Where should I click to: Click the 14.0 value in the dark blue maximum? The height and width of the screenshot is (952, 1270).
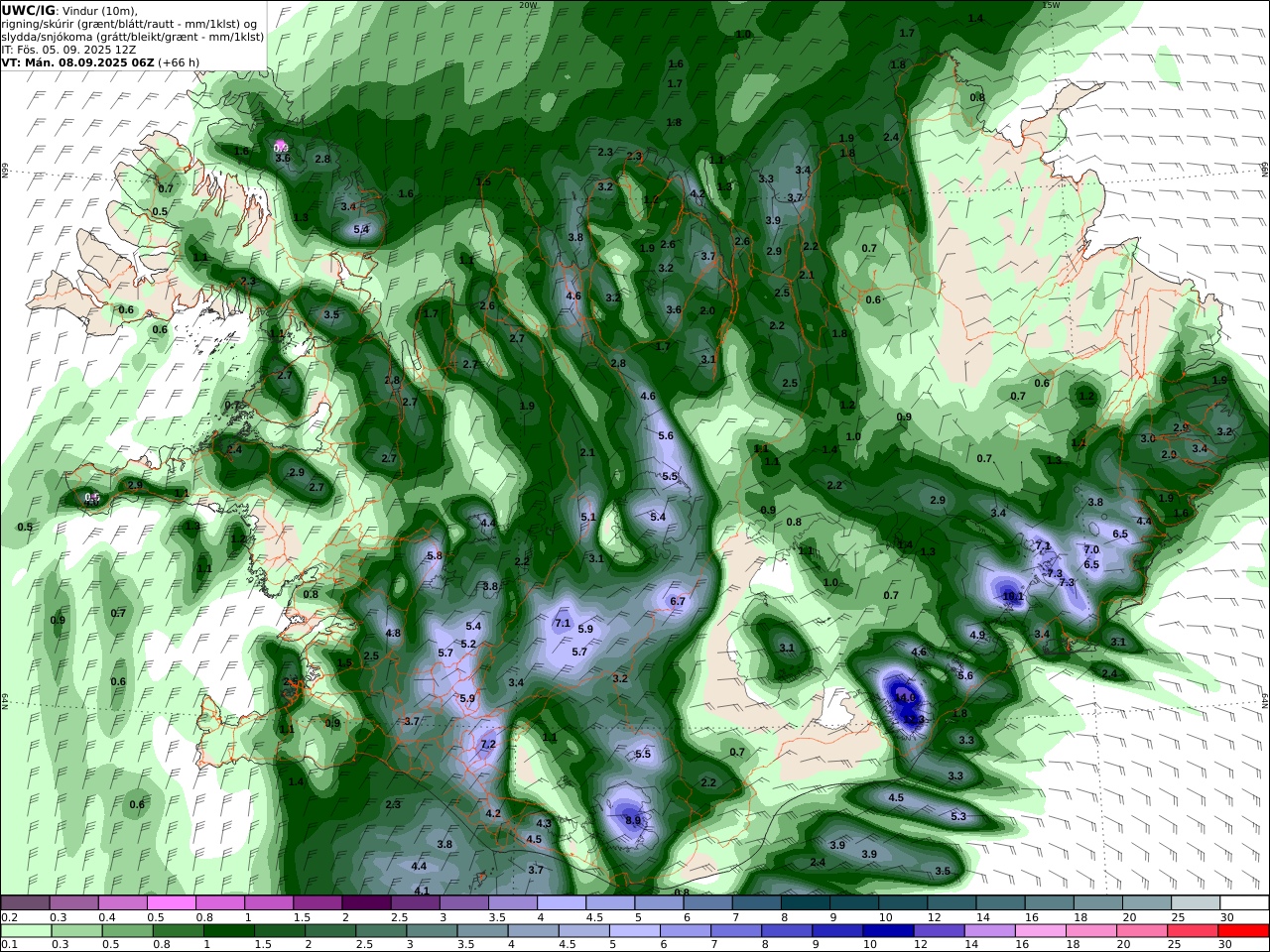(x=906, y=698)
